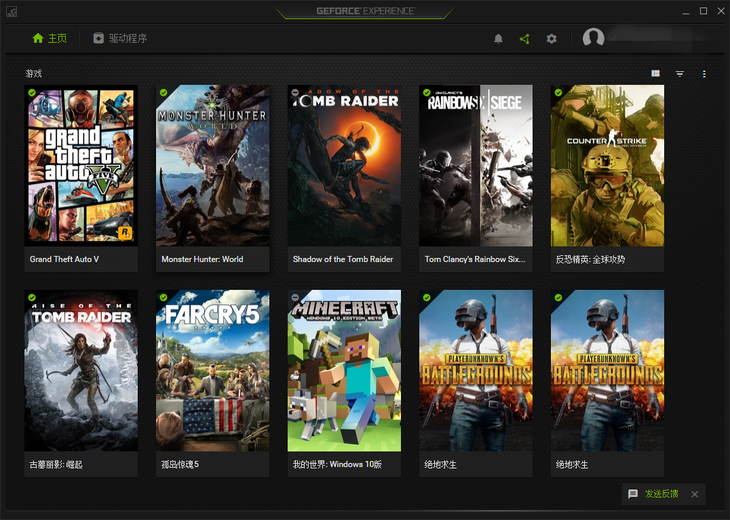The image size is (730, 520).
Task: Click optimized check badge on 孤岛惊魂5
Action: point(163,297)
